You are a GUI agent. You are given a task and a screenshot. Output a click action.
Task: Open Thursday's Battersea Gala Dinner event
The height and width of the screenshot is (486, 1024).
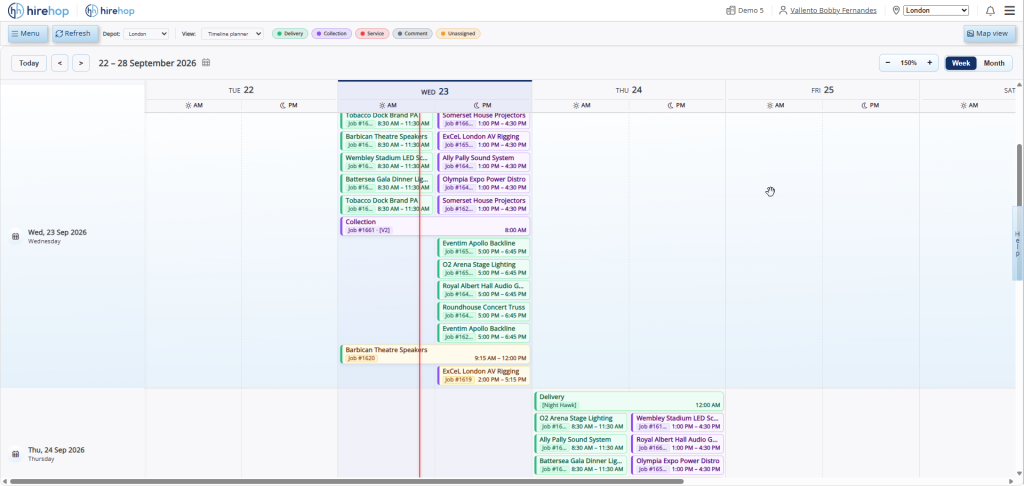[581, 465]
